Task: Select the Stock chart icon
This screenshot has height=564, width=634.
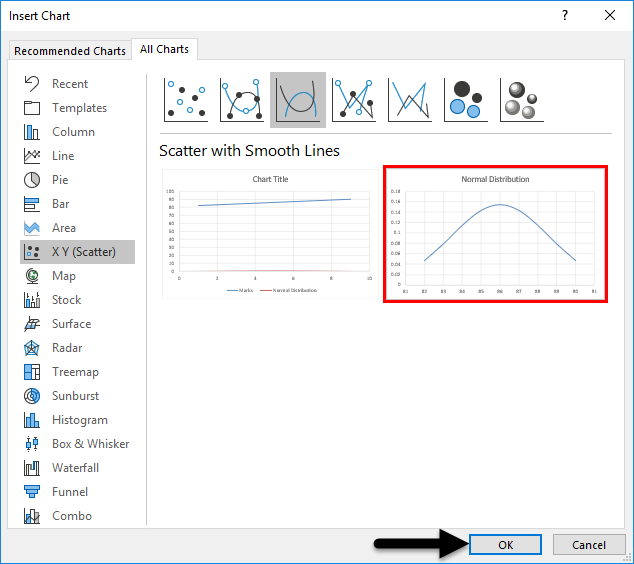Action: (32, 300)
